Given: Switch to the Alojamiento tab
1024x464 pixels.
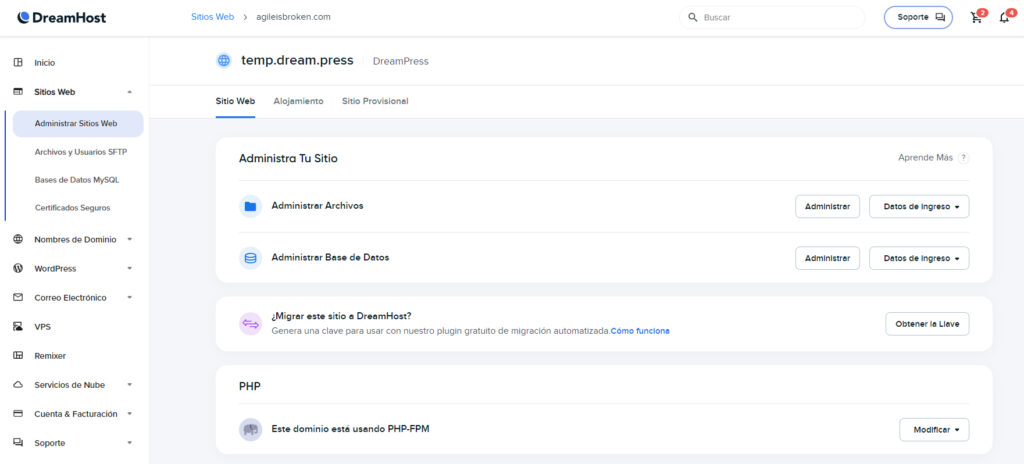Looking at the screenshot, I should (x=298, y=101).
